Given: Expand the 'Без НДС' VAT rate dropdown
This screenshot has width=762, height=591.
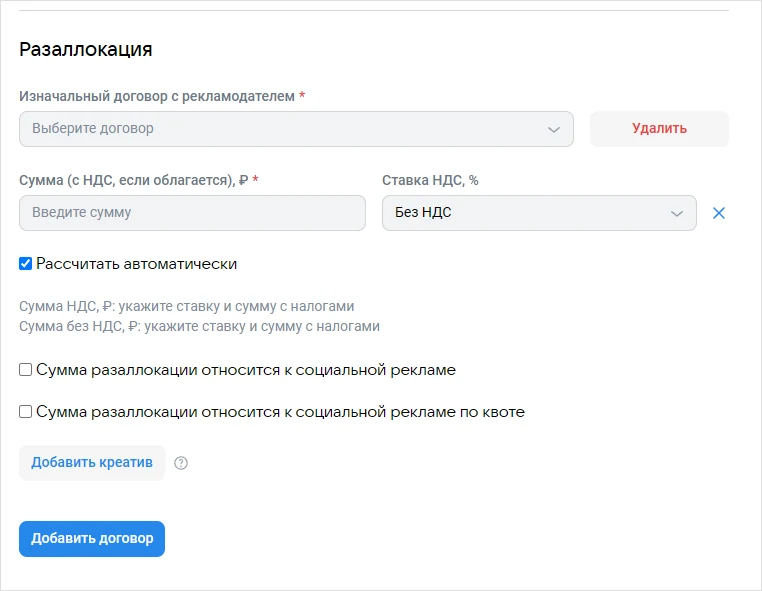Looking at the screenshot, I should click(x=539, y=213).
